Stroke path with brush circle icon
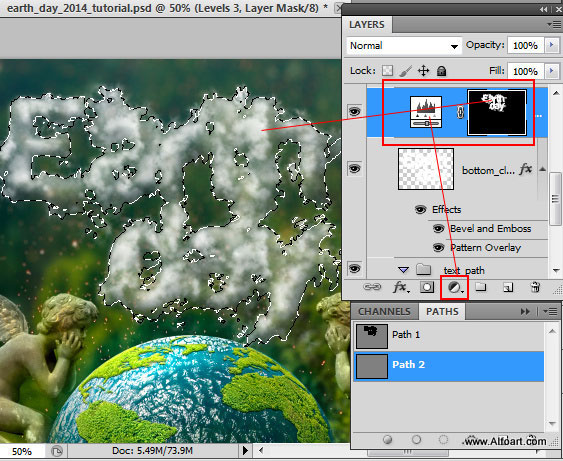Screen dimensions: 563x461 (x=417, y=439)
